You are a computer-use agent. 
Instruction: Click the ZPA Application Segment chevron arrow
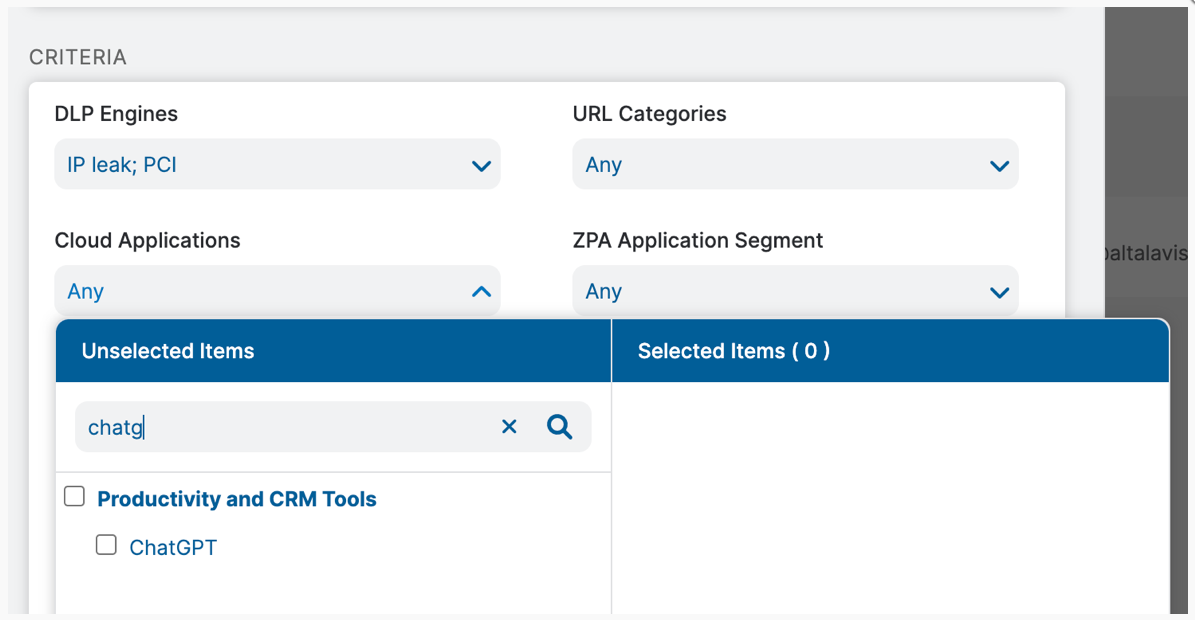(999, 292)
